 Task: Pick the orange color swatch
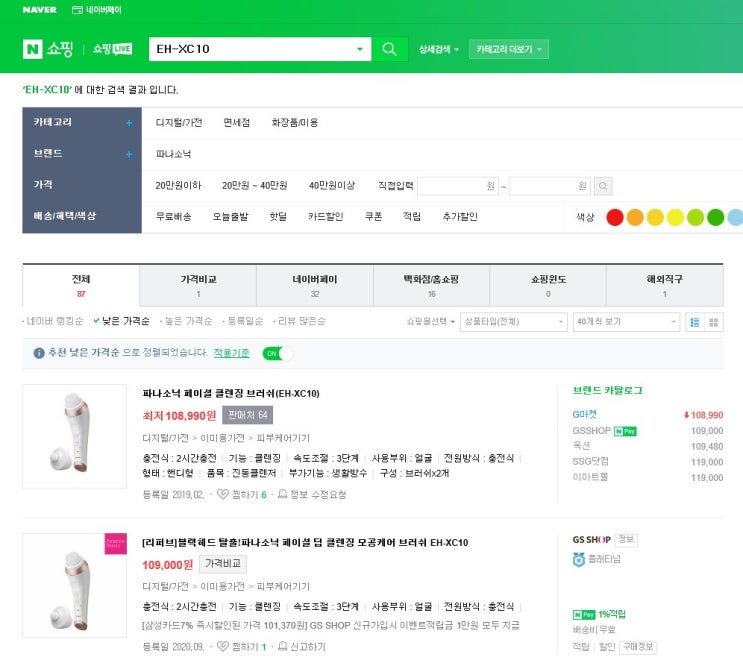click(x=635, y=218)
